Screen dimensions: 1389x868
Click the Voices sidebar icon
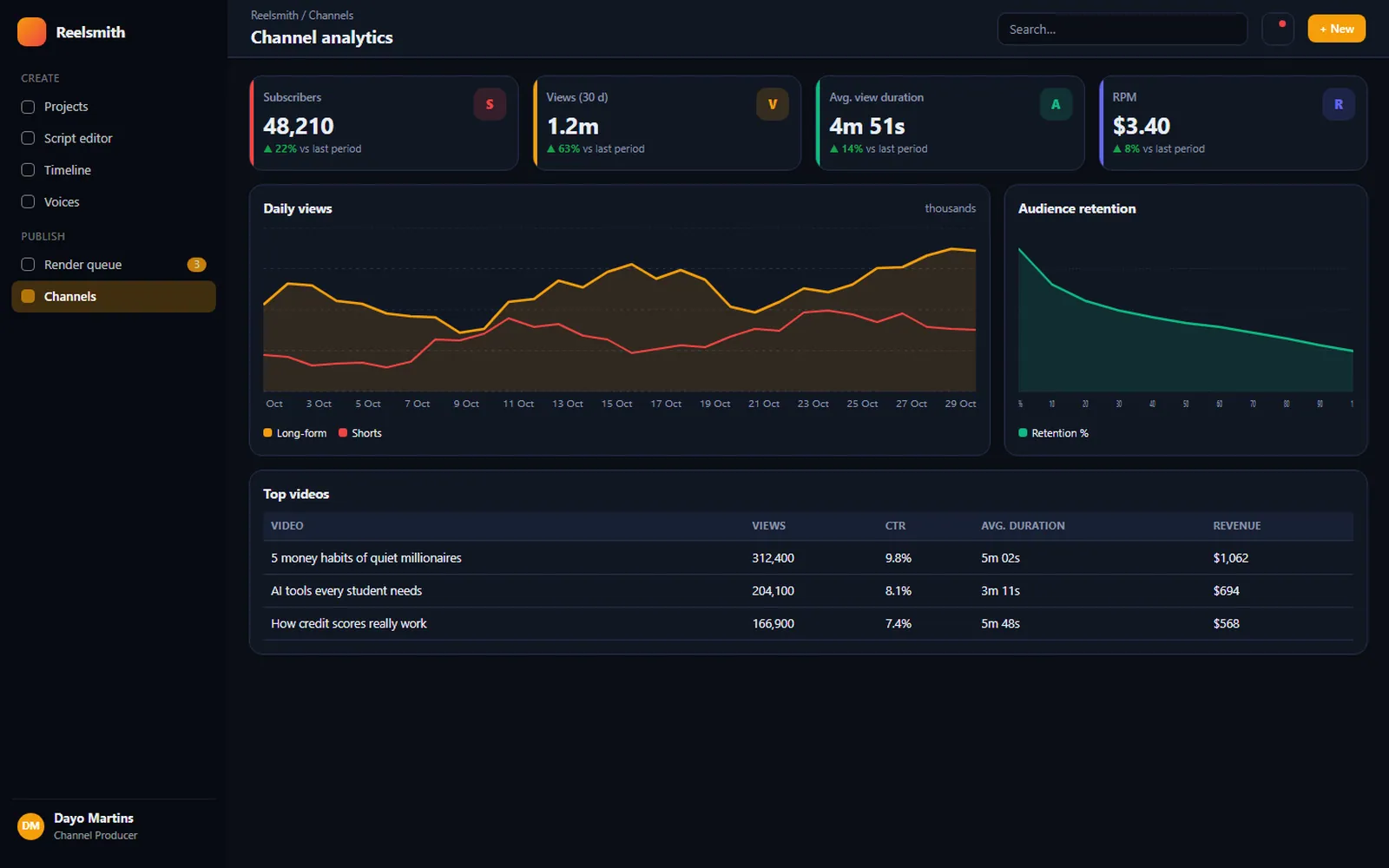click(x=28, y=201)
